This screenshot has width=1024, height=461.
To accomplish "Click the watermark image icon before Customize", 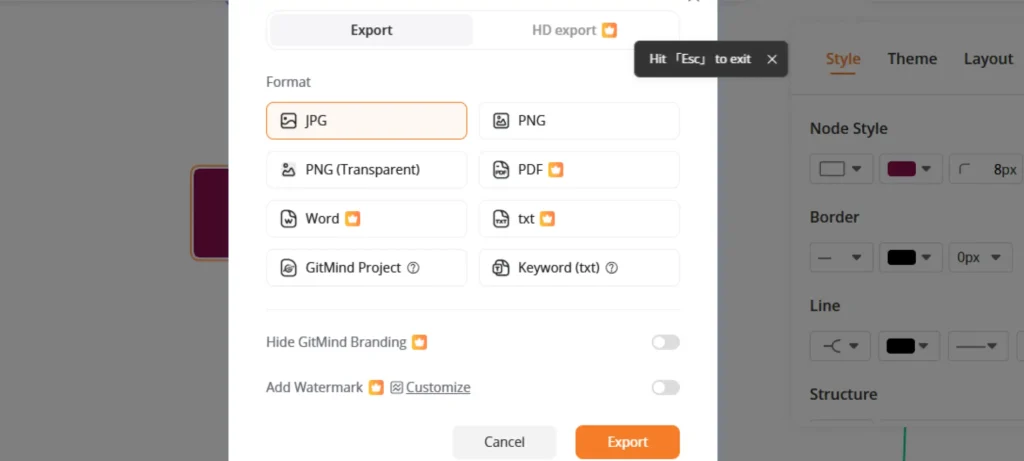I will coord(396,387).
